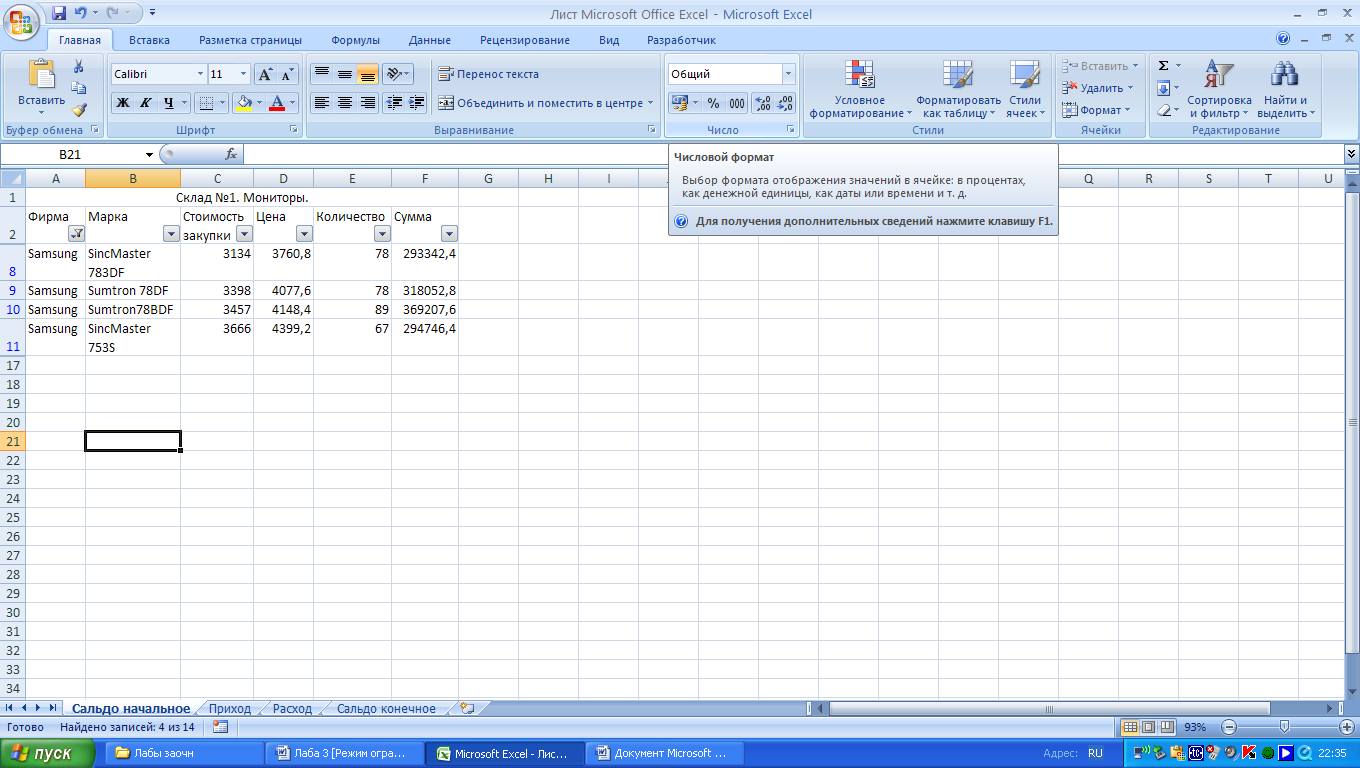Decrease font size with small A
1360x768 pixels.
(287, 74)
